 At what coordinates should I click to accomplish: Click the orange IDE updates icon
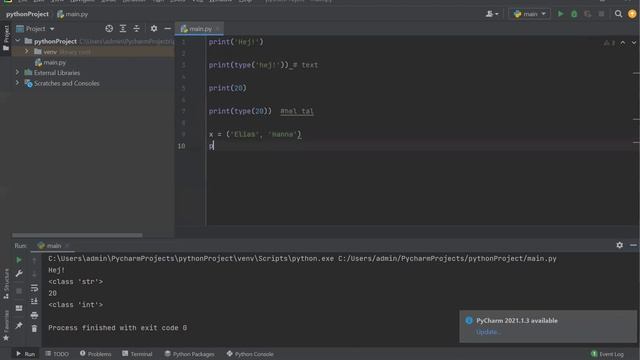tap(632, 14)
